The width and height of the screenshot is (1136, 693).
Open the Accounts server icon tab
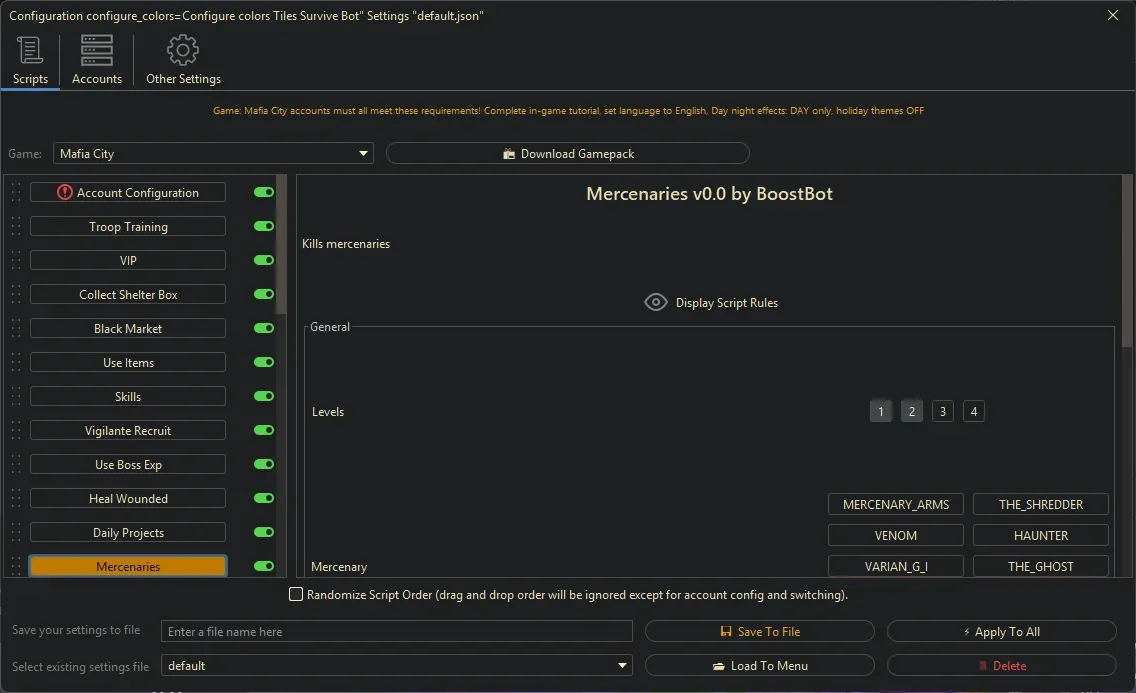[x=97, y=49]
